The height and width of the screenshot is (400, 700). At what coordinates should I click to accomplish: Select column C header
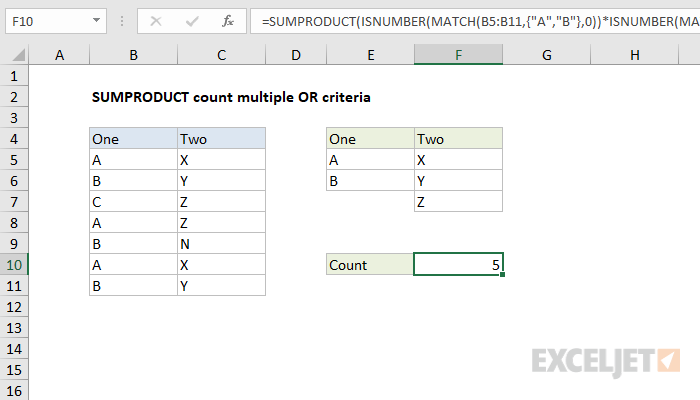coord(221,55)
